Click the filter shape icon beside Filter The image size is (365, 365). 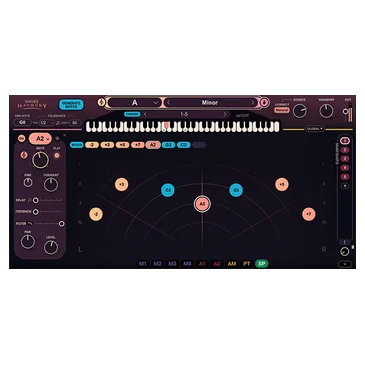[x=30, y=223]
